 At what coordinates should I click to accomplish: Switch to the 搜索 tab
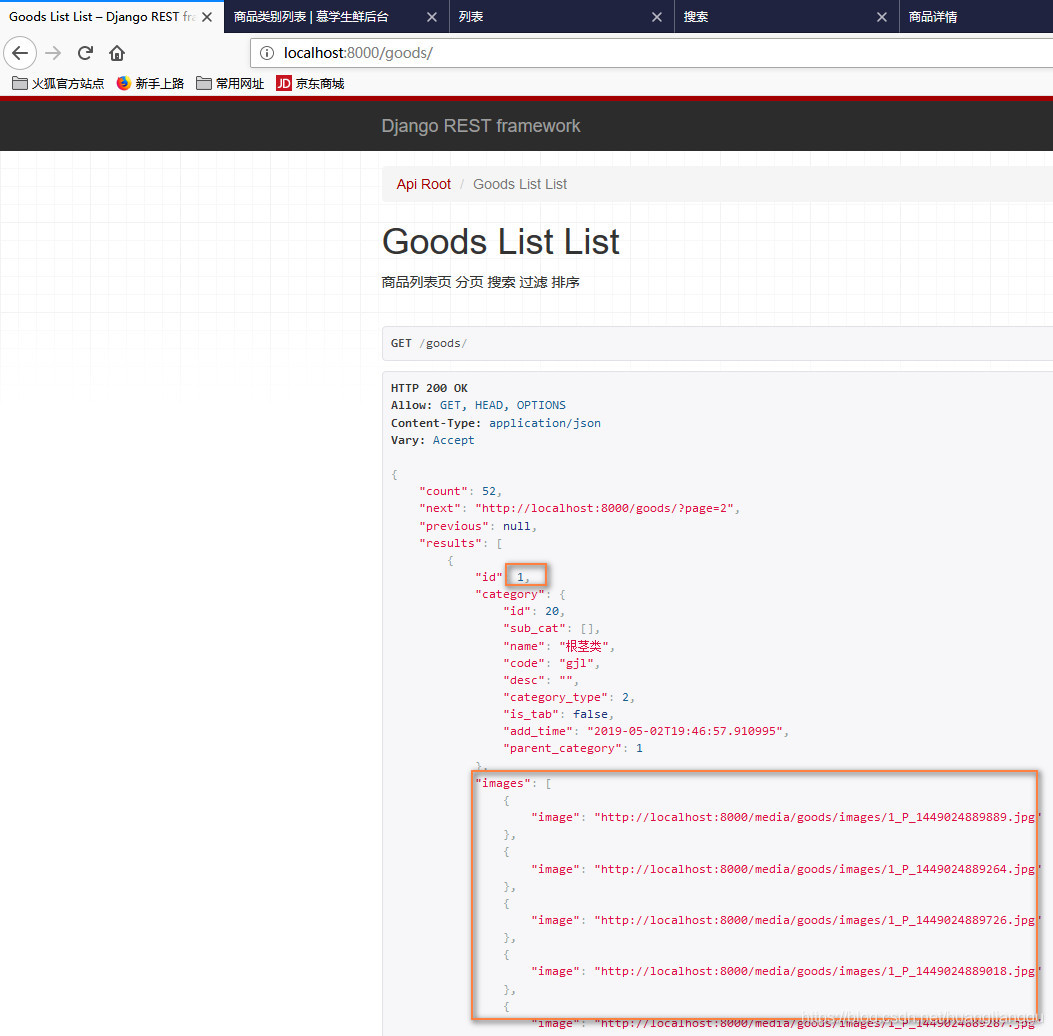(786, 17)
